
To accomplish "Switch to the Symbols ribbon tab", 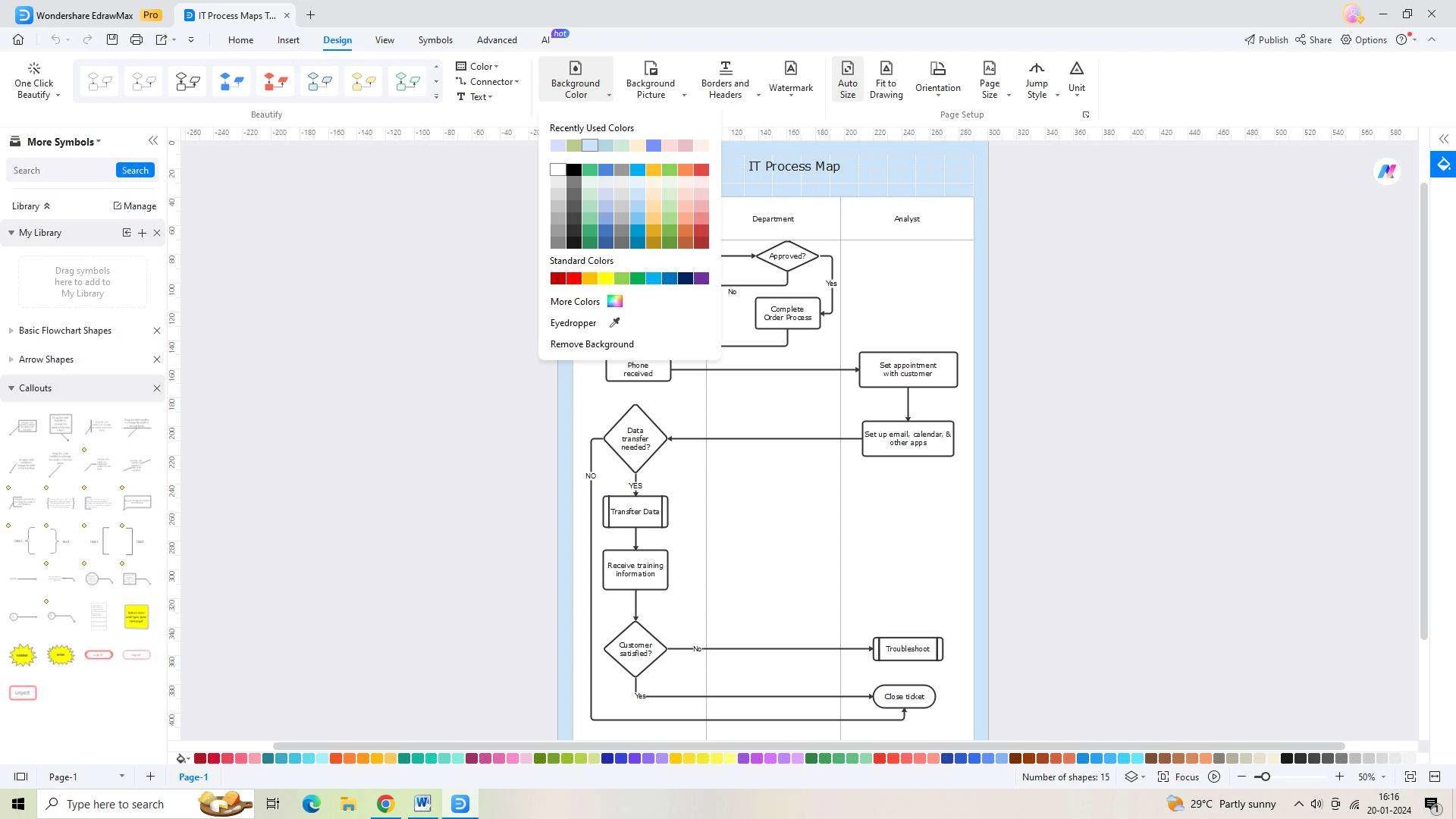I will pyautogui.click(x=435, y=40).
